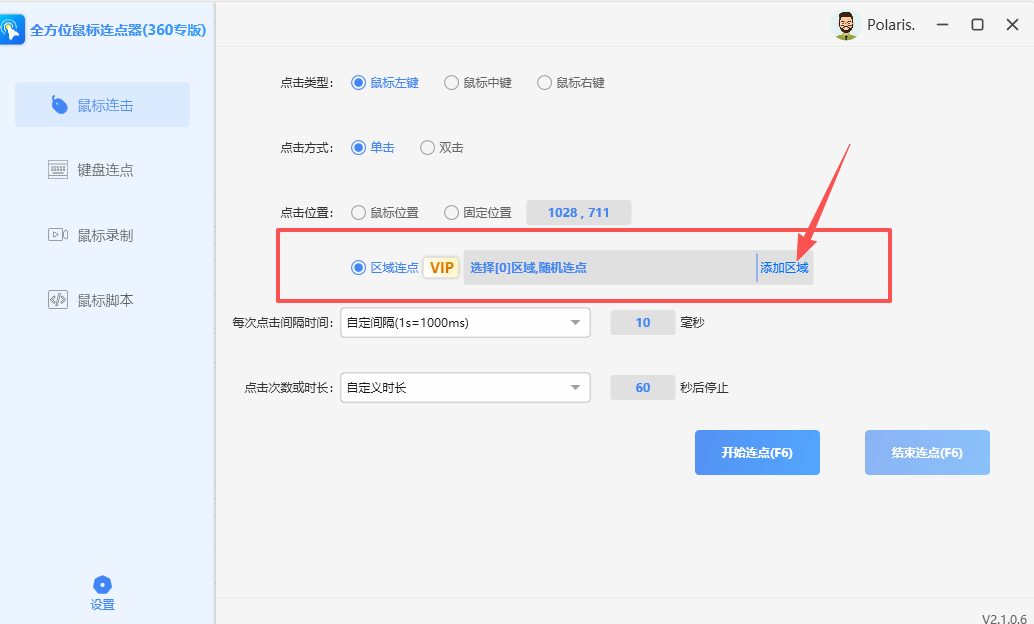
Task: Click the 10 毫秒 interval input field
Action: click(642, 322)
